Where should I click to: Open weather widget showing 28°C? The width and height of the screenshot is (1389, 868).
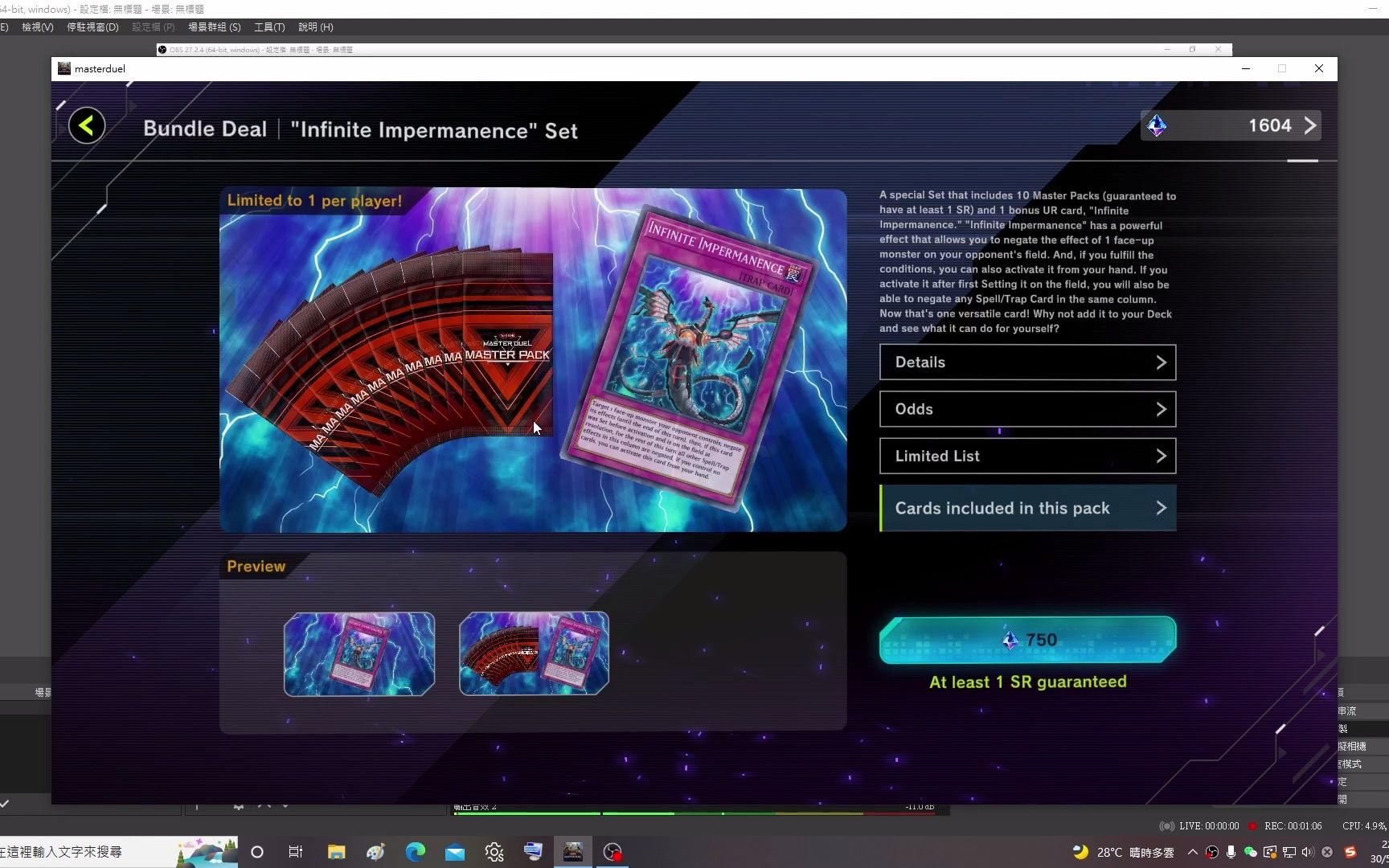point(1123,852)
